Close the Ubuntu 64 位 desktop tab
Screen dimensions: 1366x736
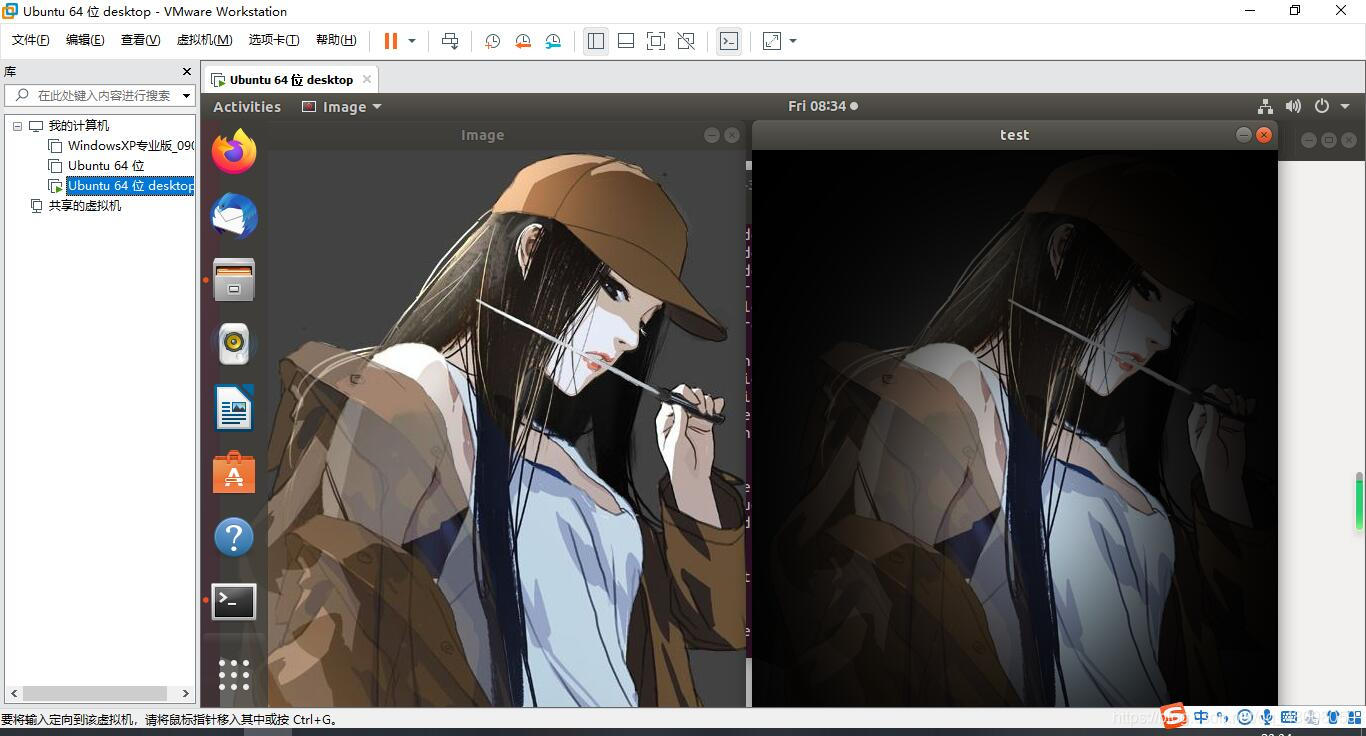click(367, 79)
